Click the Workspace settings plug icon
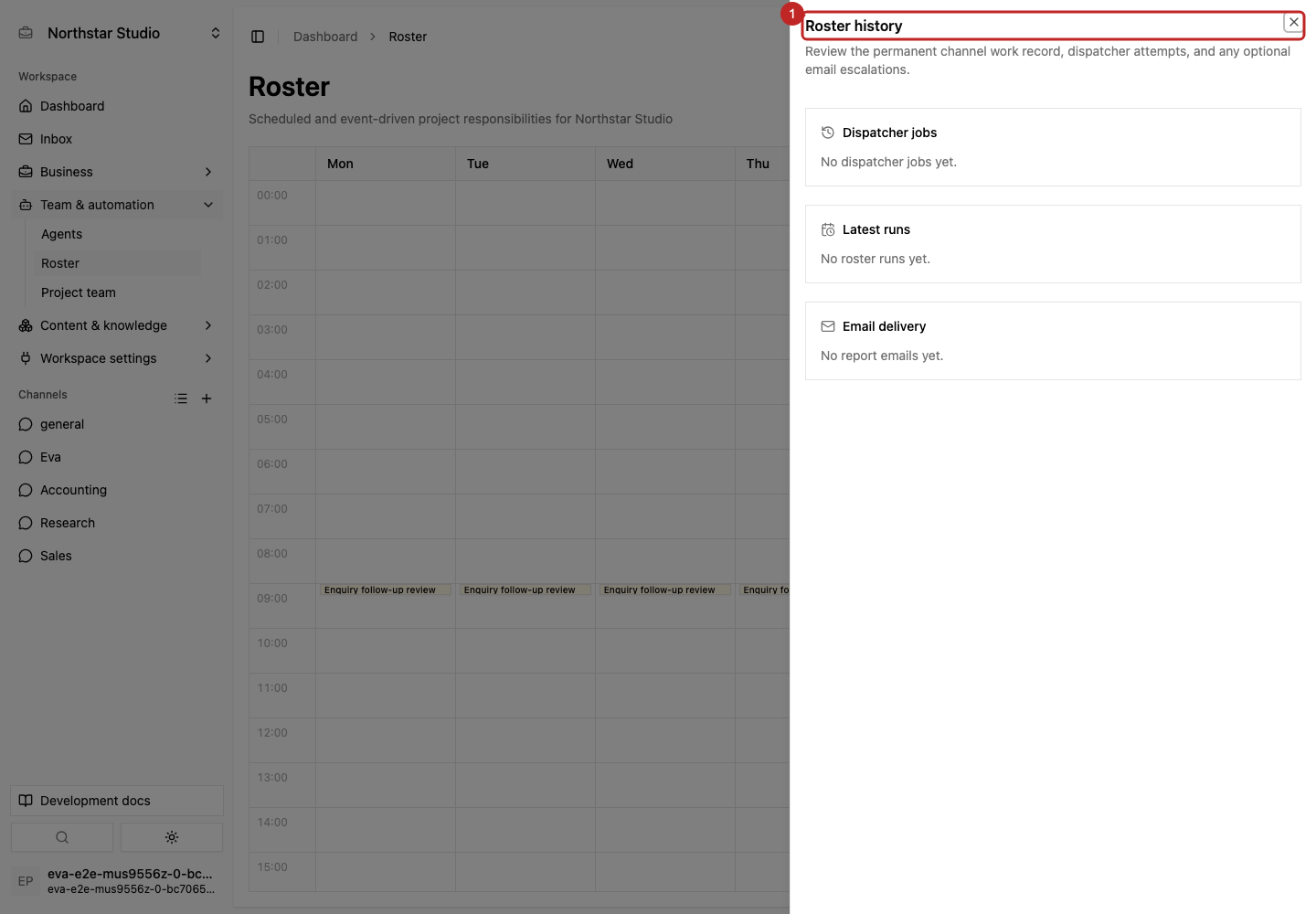This screenshot has height=914, width=1316. pos(26,358)
